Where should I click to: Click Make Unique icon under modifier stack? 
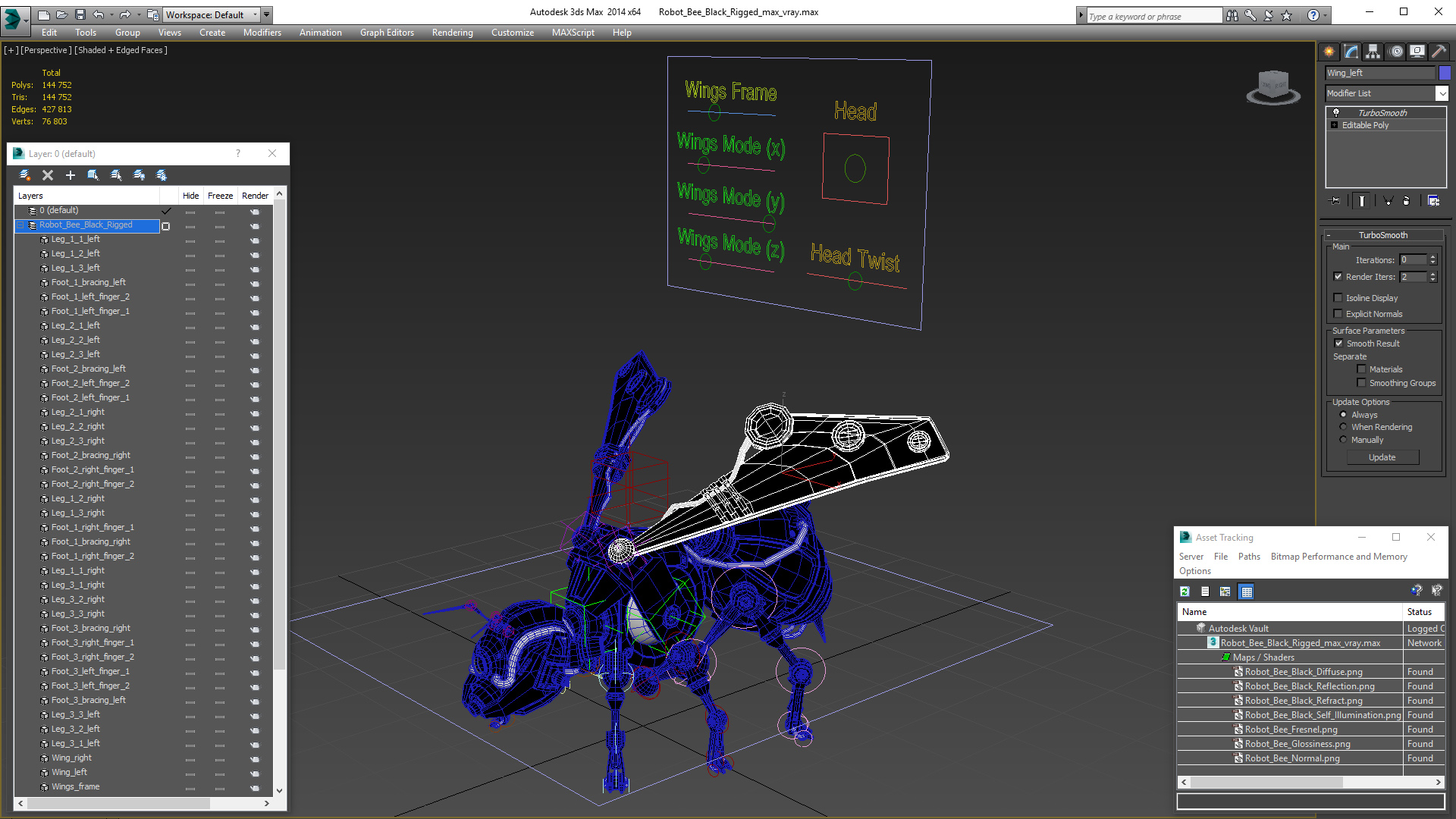point(1388,201)
